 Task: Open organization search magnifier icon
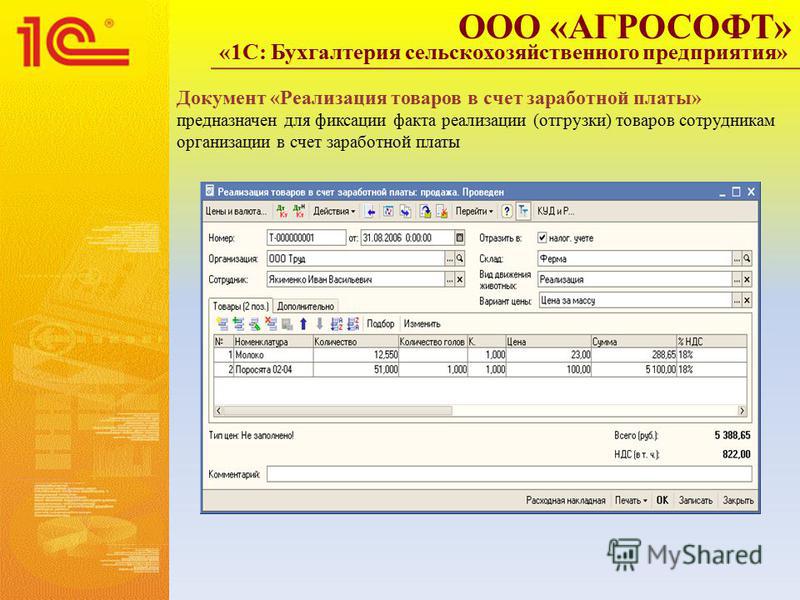coord(460,259)
